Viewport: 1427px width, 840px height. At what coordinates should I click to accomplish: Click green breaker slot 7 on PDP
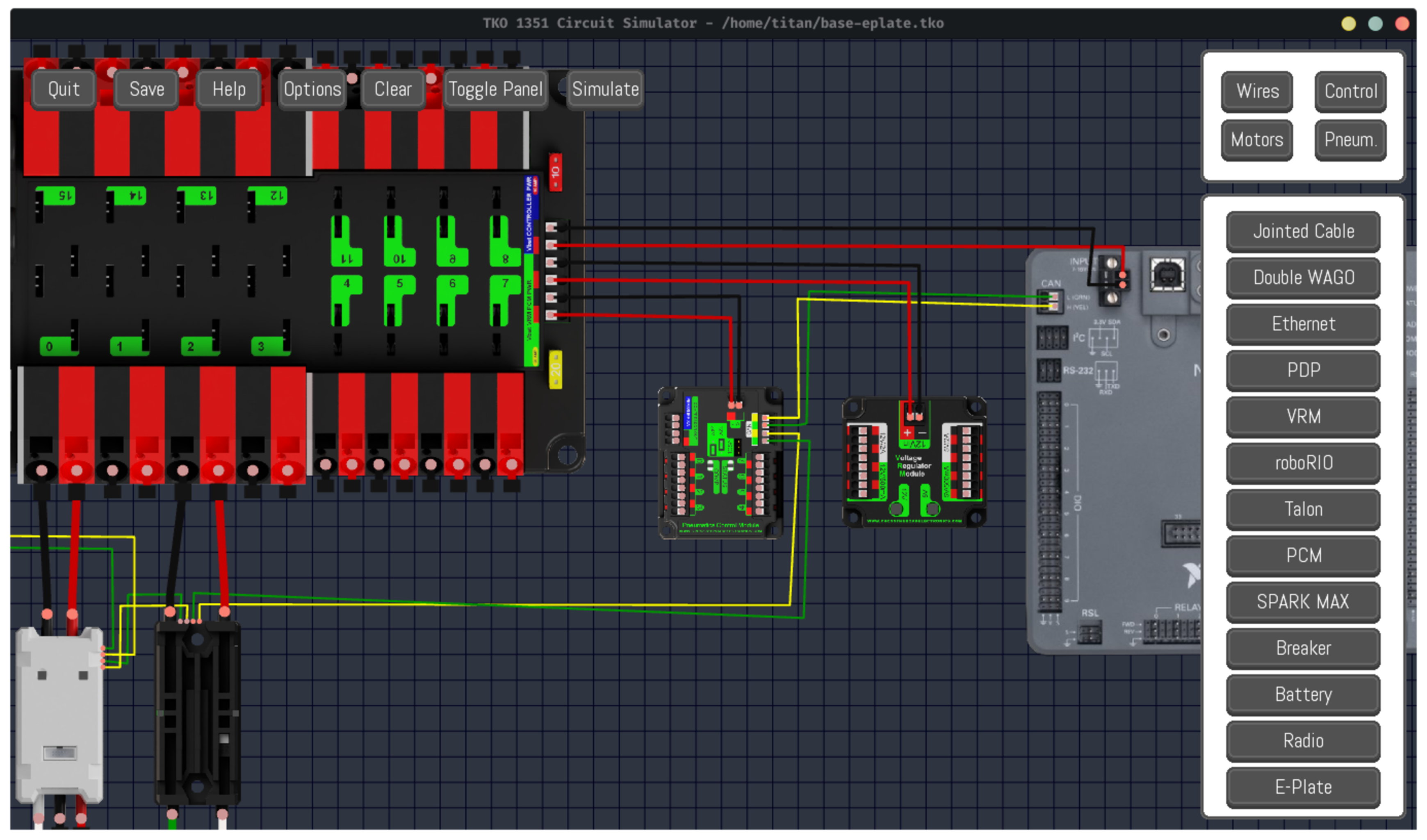pos(505,300)
